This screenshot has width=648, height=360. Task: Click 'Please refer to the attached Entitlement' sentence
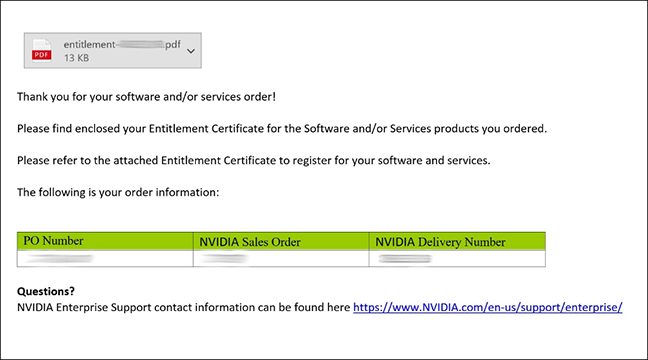254,160
